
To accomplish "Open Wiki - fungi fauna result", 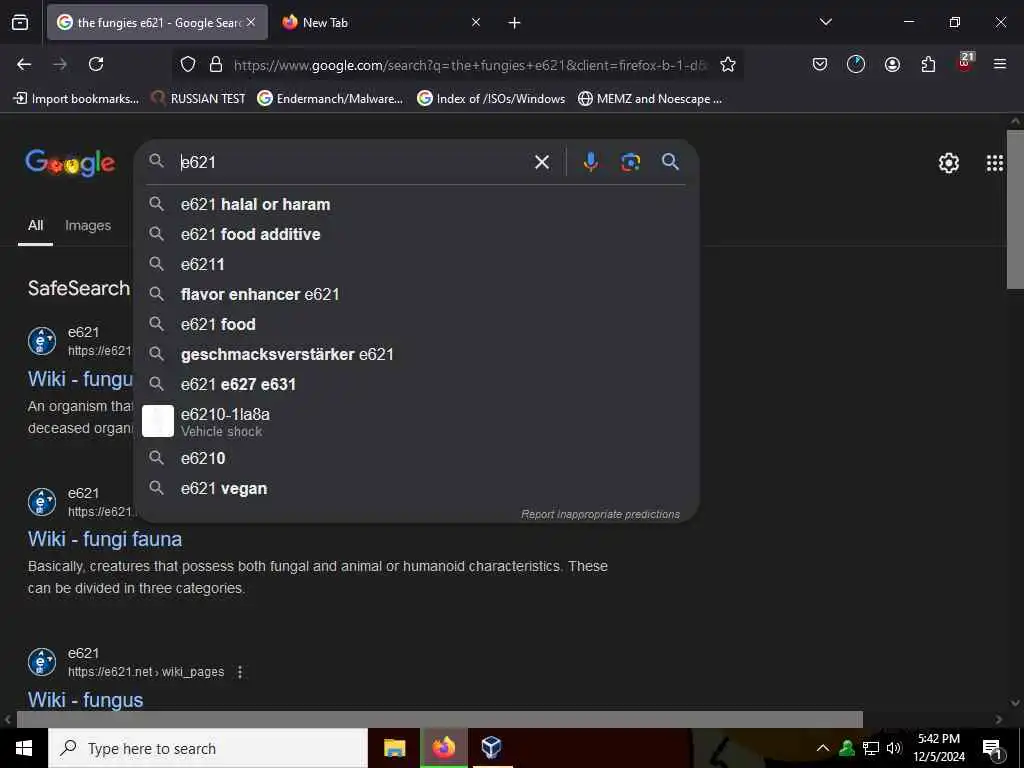I will point(104,539).
